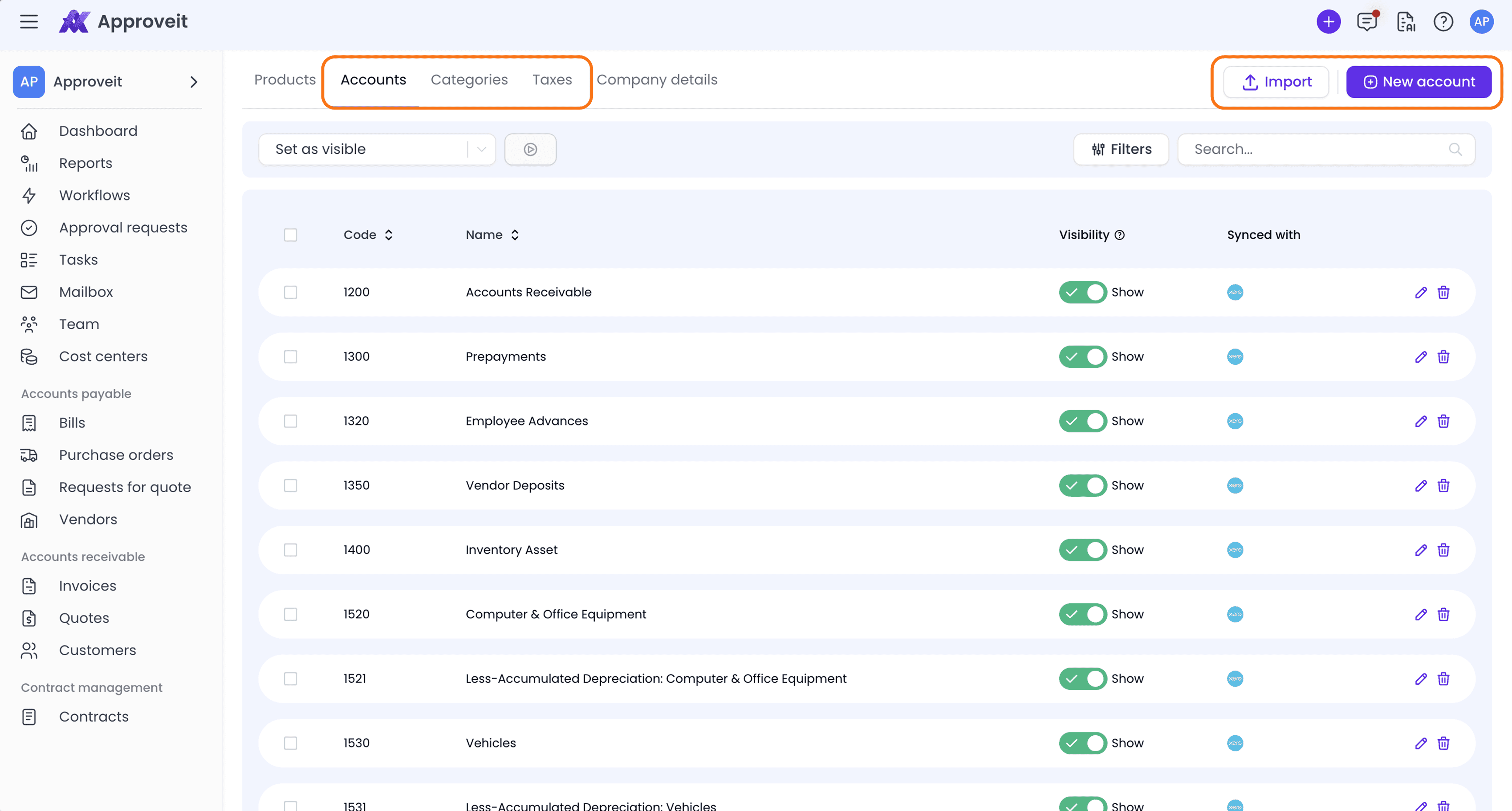Open Invoices in sidebar

pos(87,586)
